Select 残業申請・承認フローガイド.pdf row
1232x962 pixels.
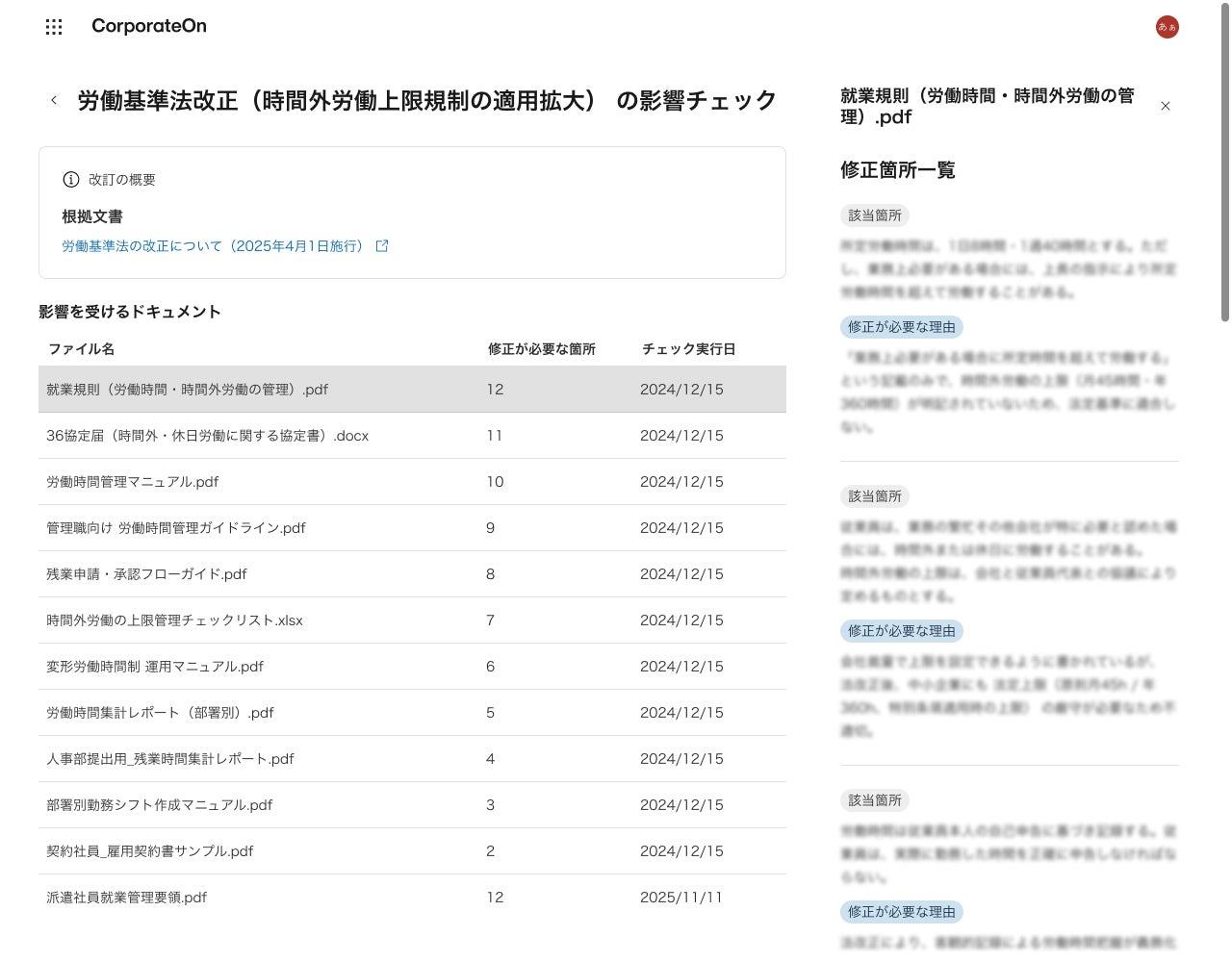(x=412, y=574)
